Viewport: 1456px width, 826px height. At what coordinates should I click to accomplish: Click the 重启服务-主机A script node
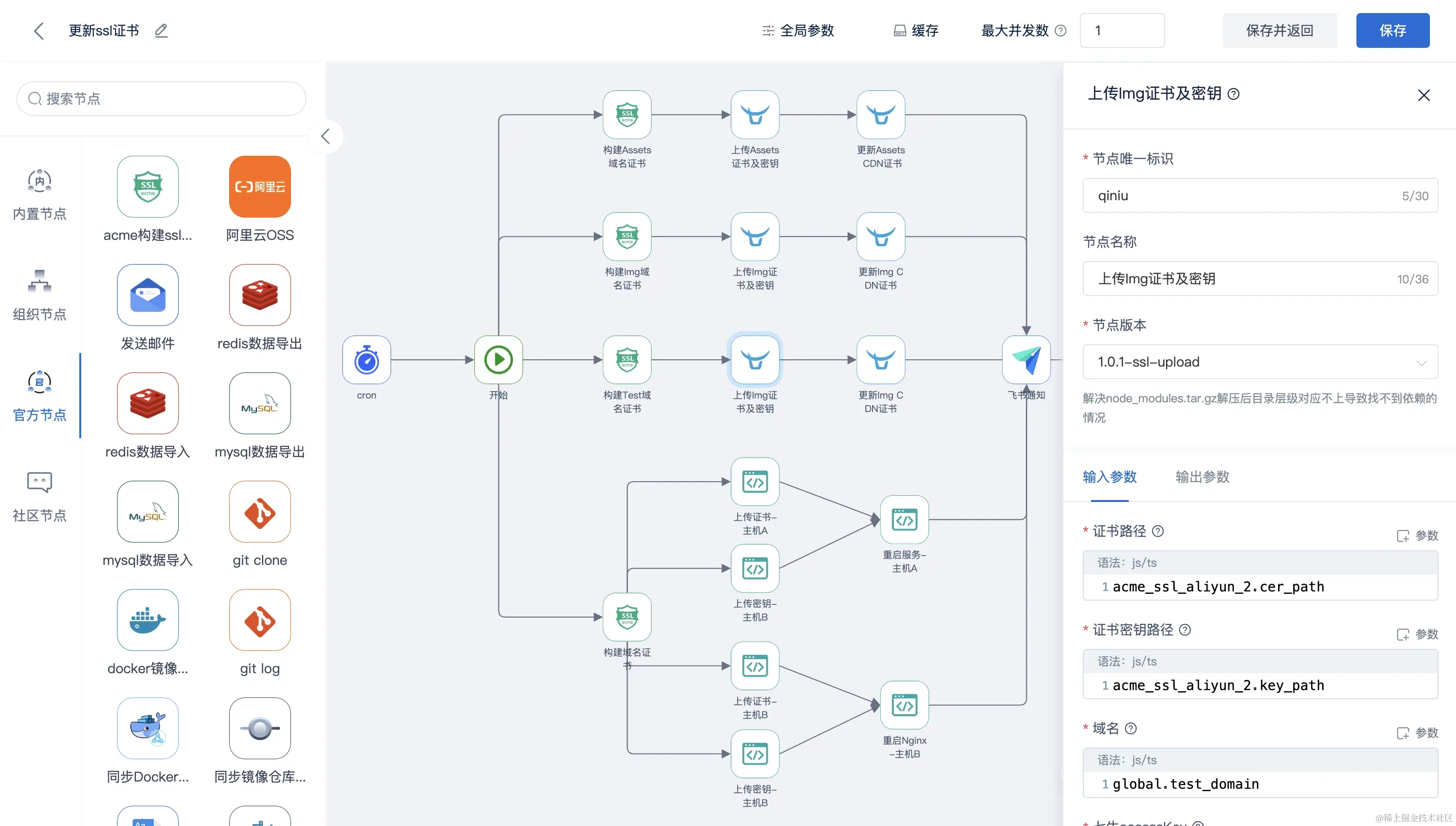click(904, 520)
